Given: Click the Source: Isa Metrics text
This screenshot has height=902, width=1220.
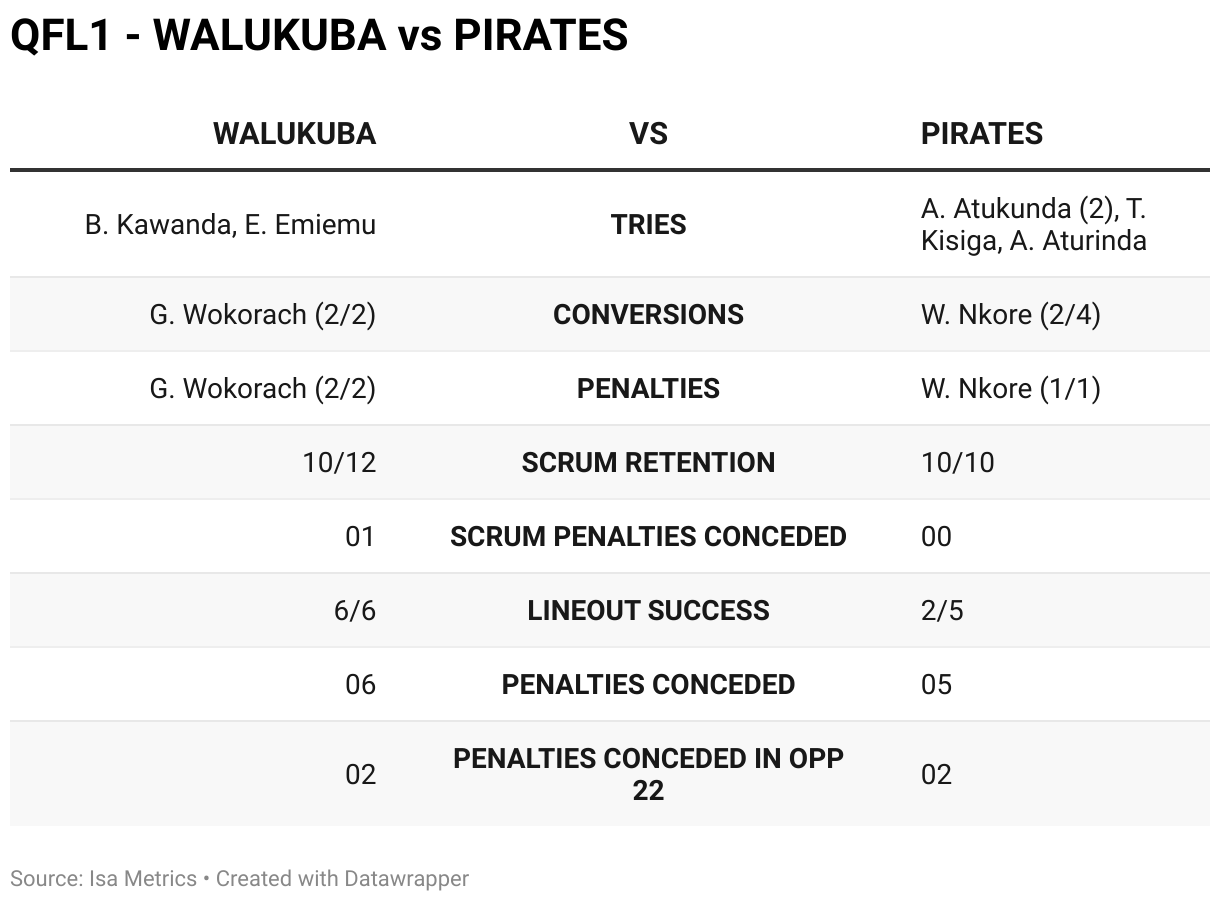Looking at the screenshot, I should tap(103, 879).
